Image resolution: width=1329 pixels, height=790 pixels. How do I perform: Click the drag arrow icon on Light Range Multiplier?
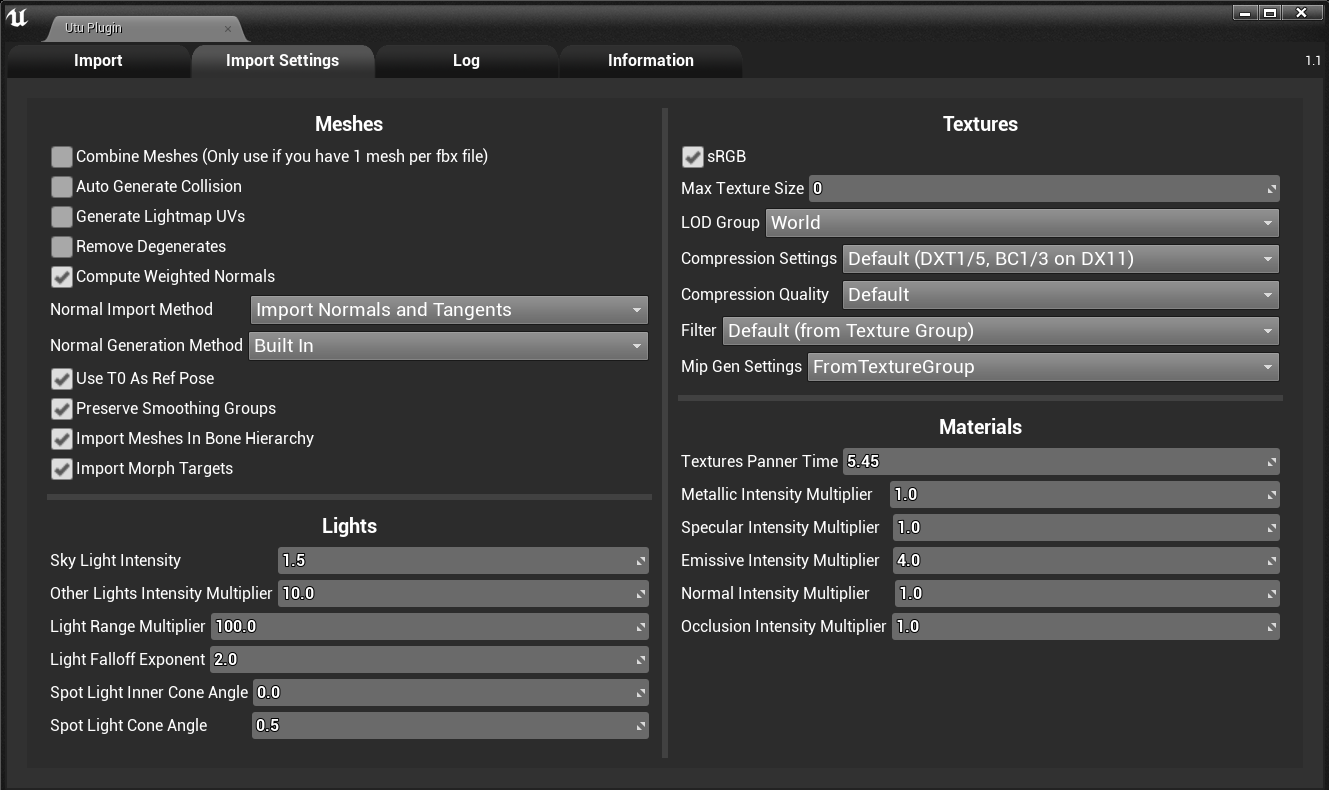[639, 626]
